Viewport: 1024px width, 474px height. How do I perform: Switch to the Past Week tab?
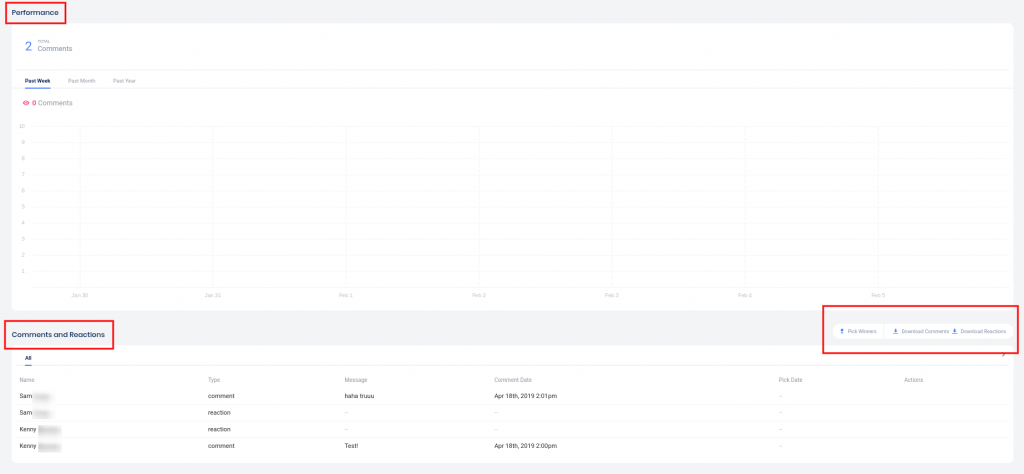[x=37, y=80]
